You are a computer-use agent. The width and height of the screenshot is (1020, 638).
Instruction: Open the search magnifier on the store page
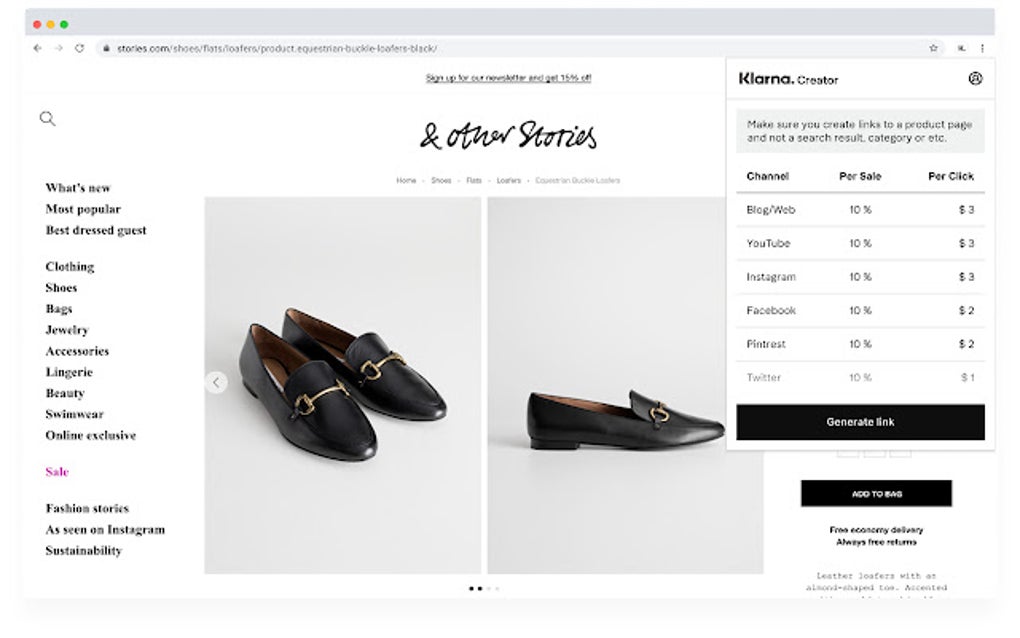[x=46, y=118]
